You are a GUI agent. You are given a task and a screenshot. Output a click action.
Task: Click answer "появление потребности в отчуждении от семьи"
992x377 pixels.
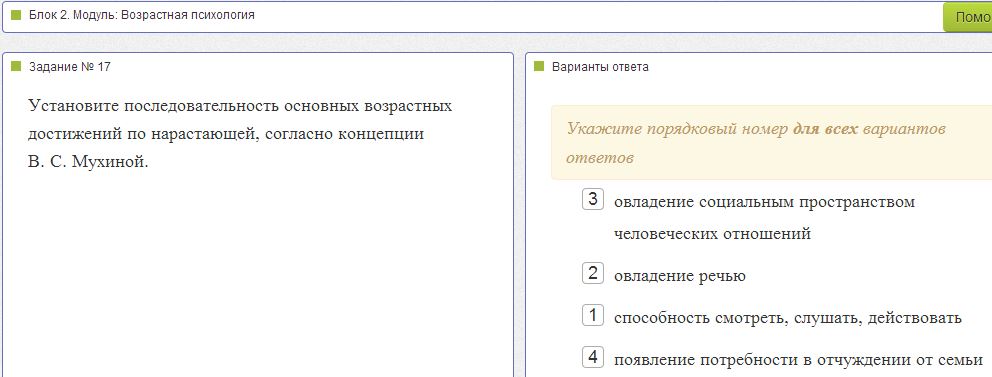click(798, 360)
